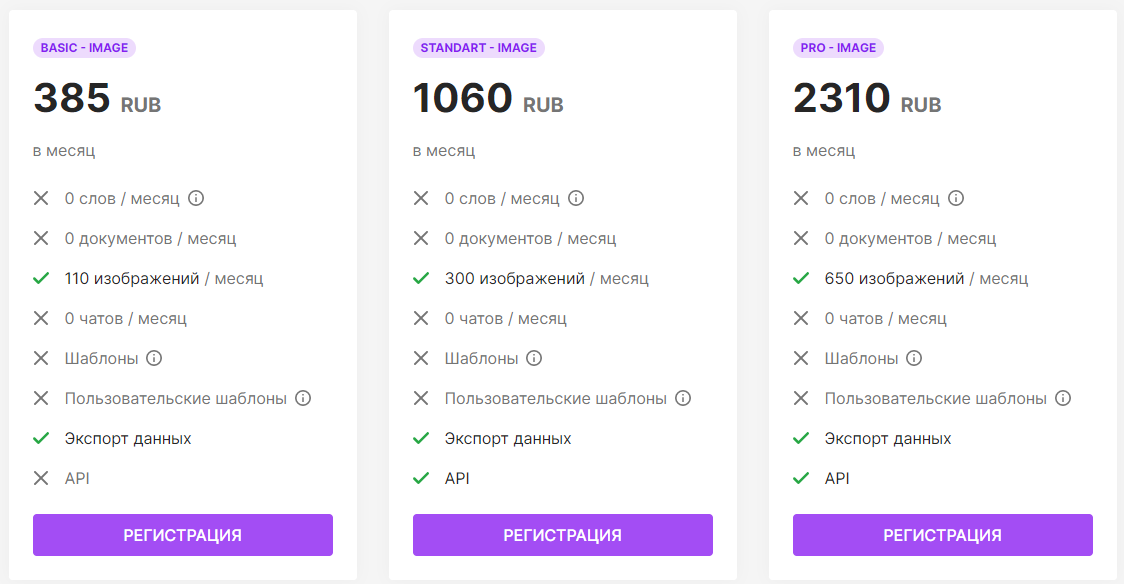1124x584 pixels.
Task: Click info icon beside Пользовательские шаблоны in Pro plan
Action: pos(1063,398)
